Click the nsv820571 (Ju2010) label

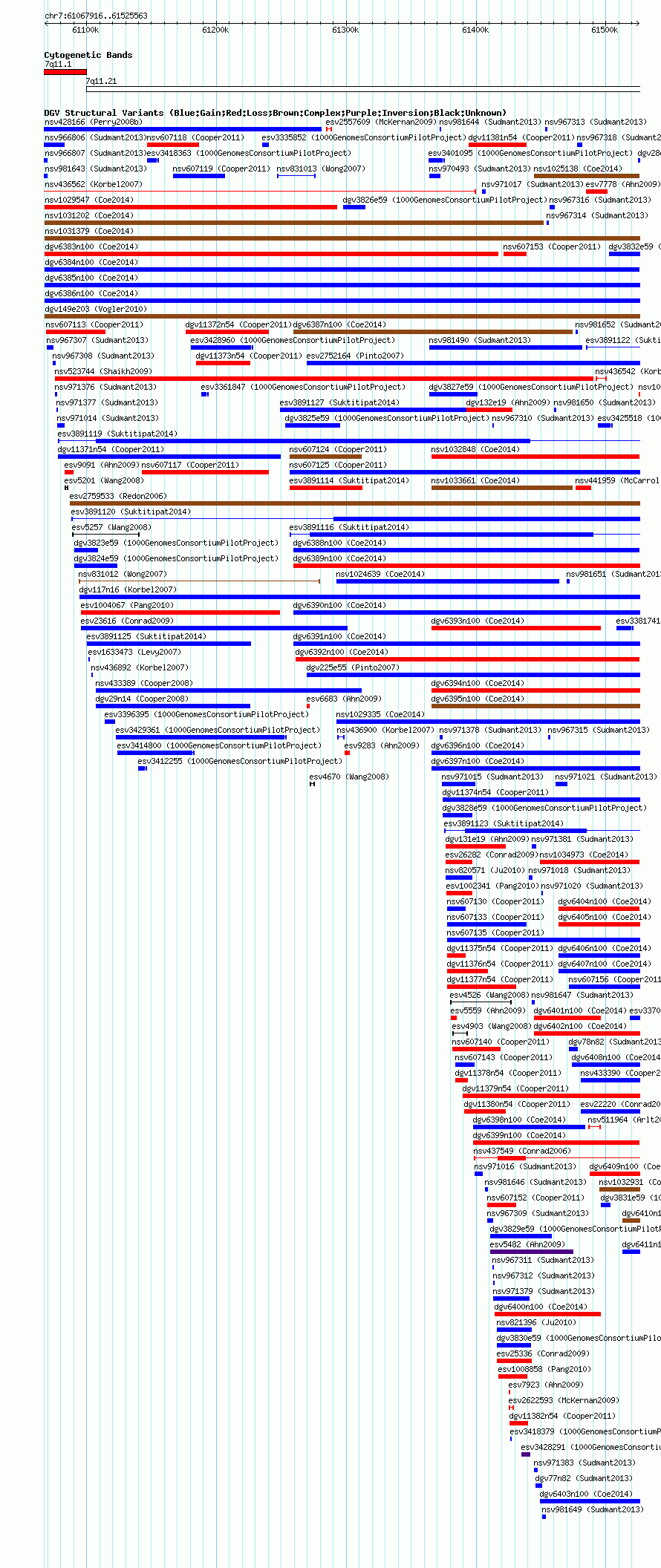pyautogui.click(x=486, y=870)
